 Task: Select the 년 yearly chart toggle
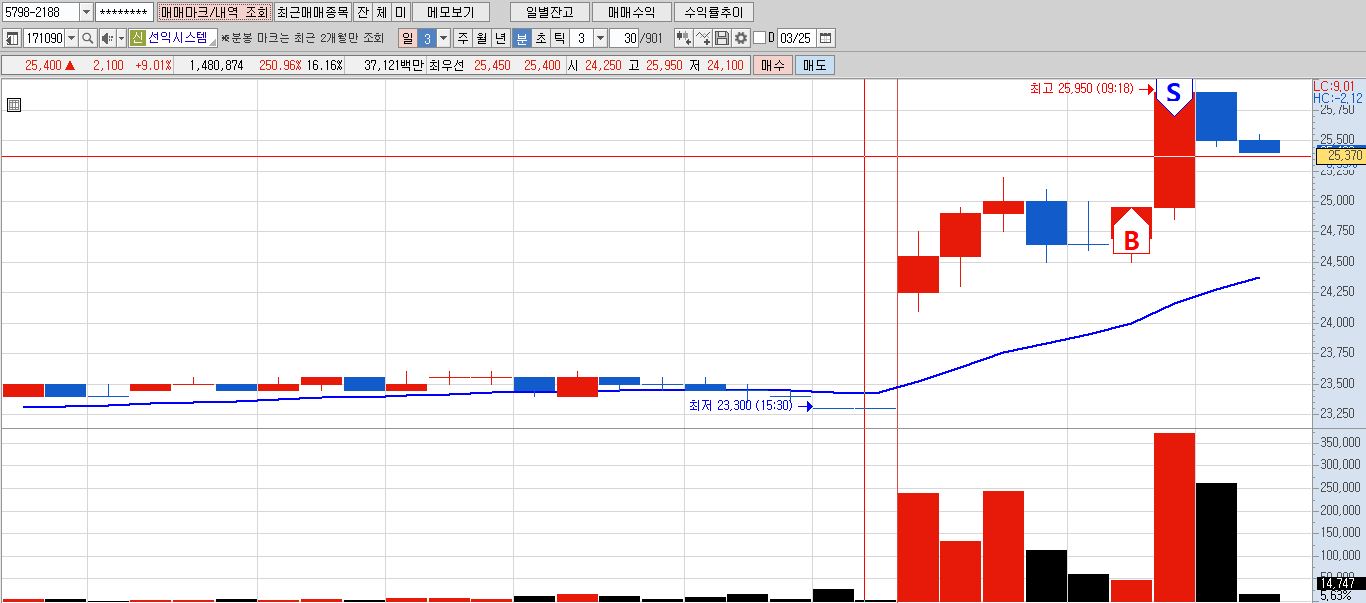[x=501, y=38]
